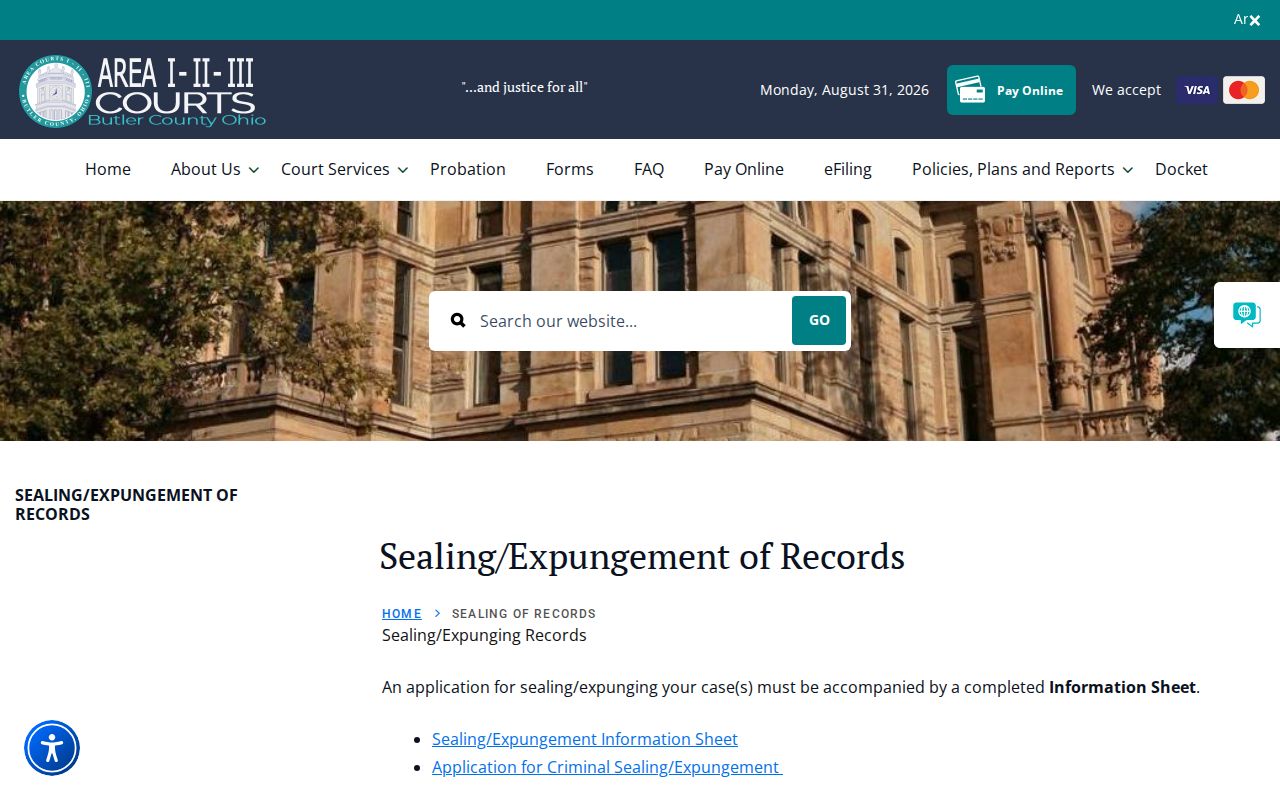Expand Policies, Plans and Reports chevron

coord(1128,170)
